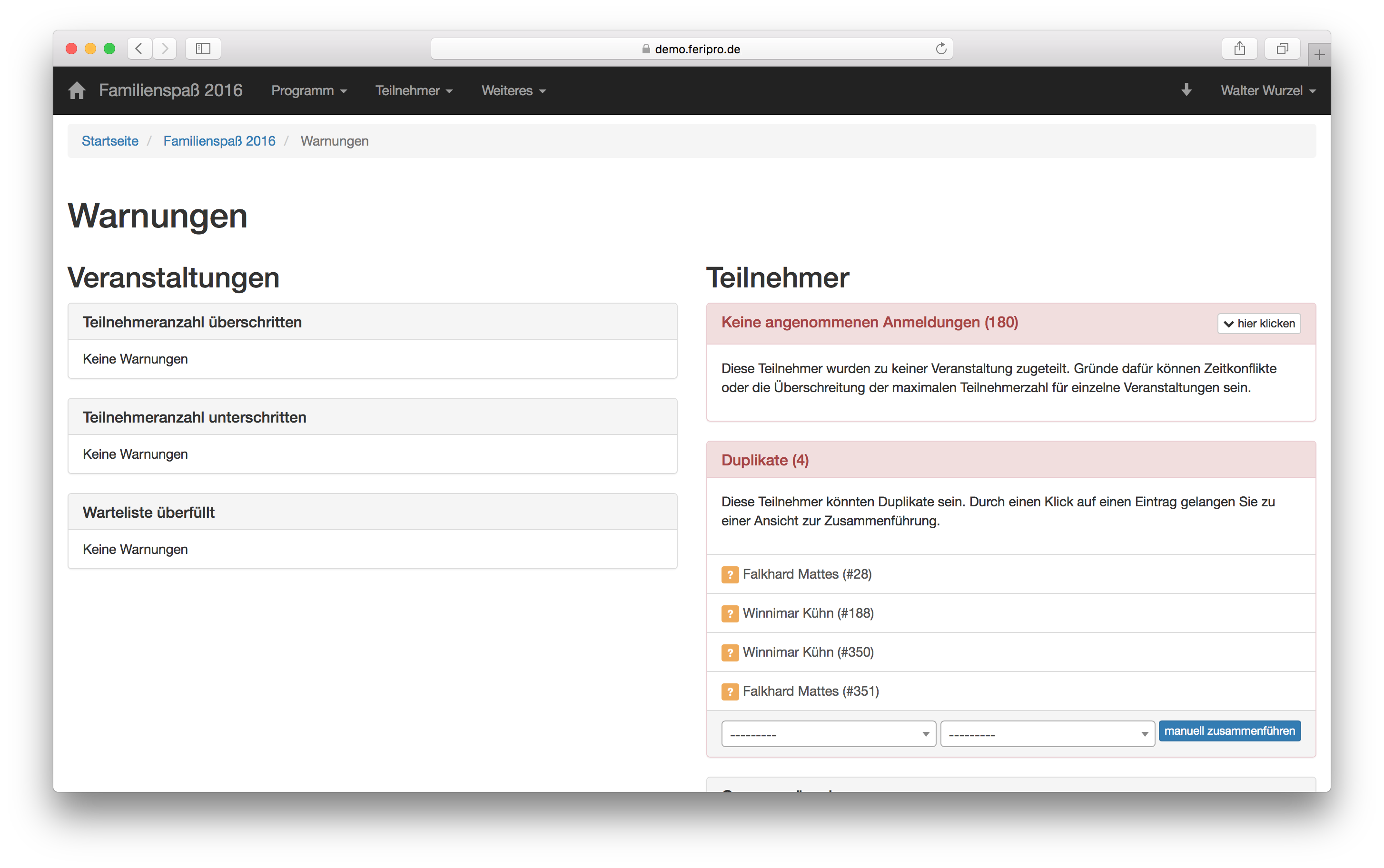Reload the page with the refresh icon

coord(940,49)
